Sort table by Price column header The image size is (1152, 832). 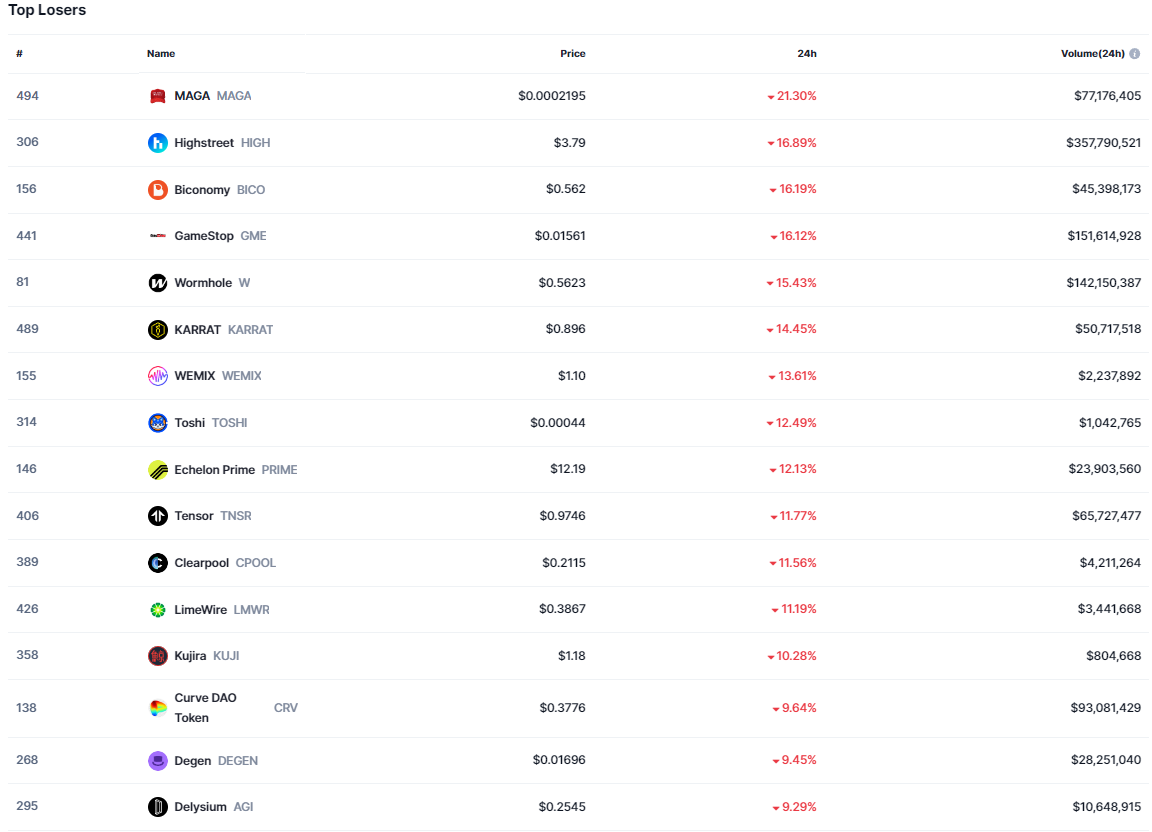point(572,54)
